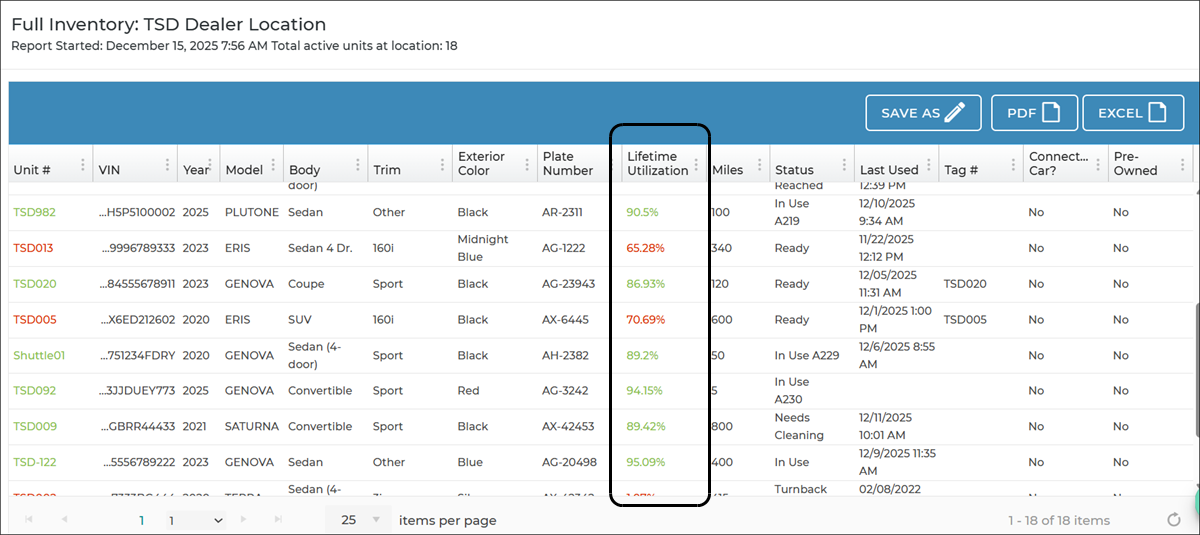
Task: Open Status column options menu
Action: [844, 165]
